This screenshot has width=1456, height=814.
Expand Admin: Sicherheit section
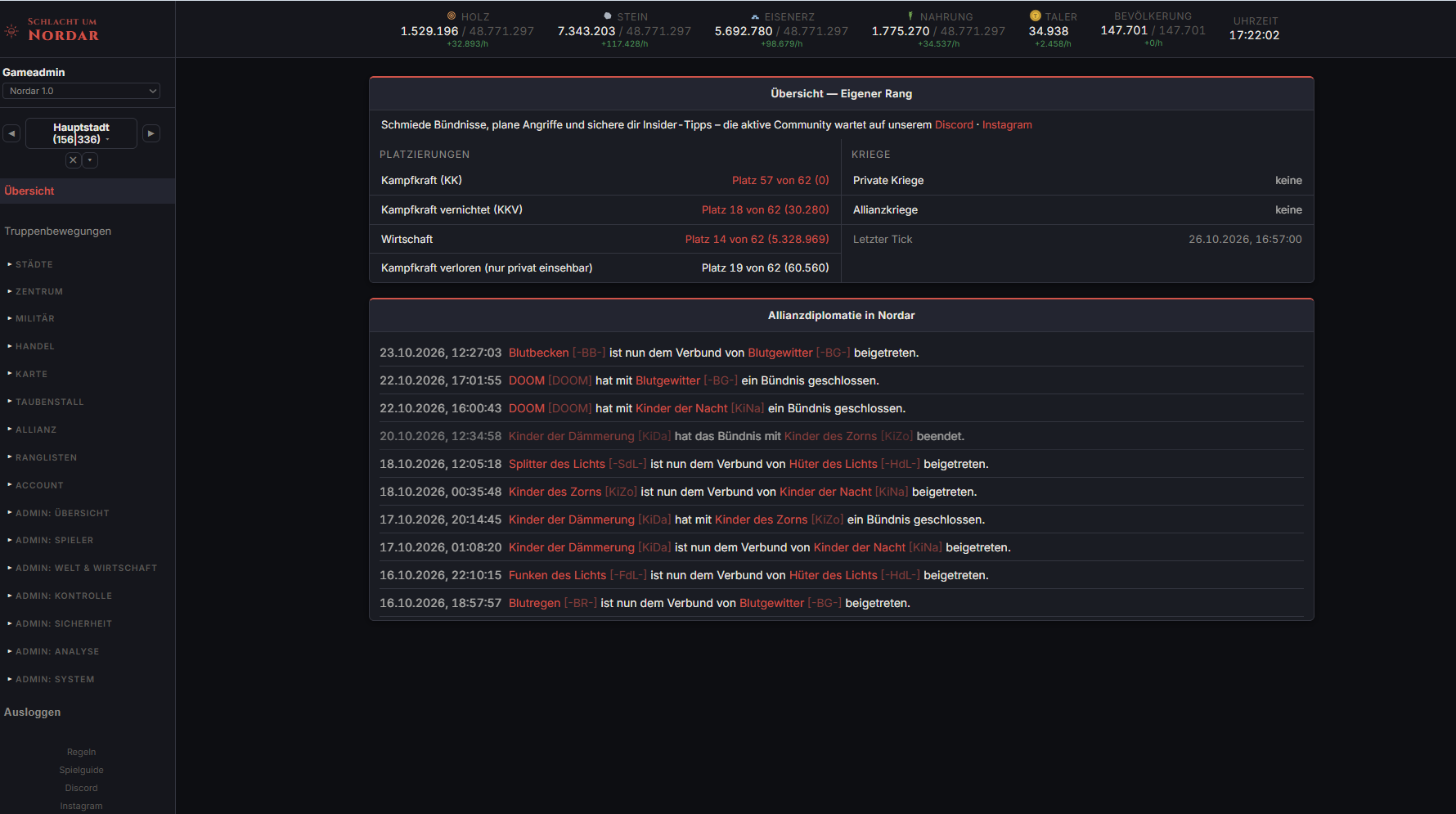tap(60, 623)
